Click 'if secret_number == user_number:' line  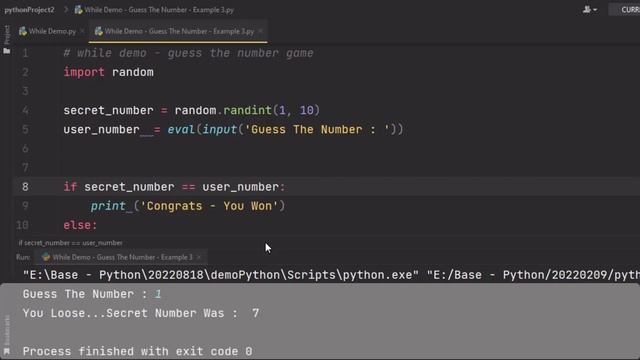[x=174, y=187]
